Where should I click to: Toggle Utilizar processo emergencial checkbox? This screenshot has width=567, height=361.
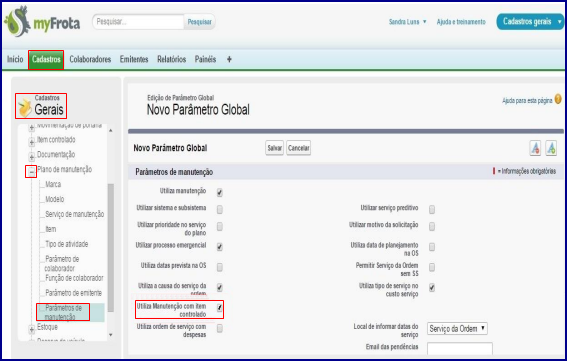(x=219, y=247)
